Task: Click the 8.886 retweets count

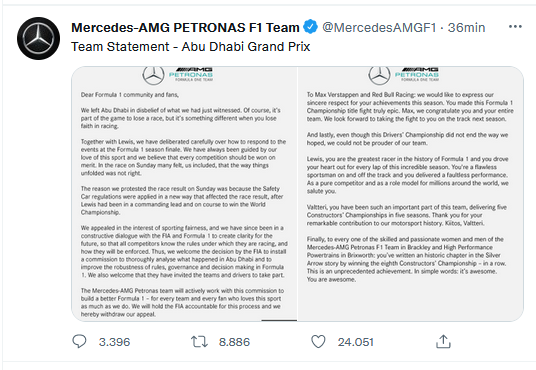Action: pyautogui.click(x=234, y=342)
